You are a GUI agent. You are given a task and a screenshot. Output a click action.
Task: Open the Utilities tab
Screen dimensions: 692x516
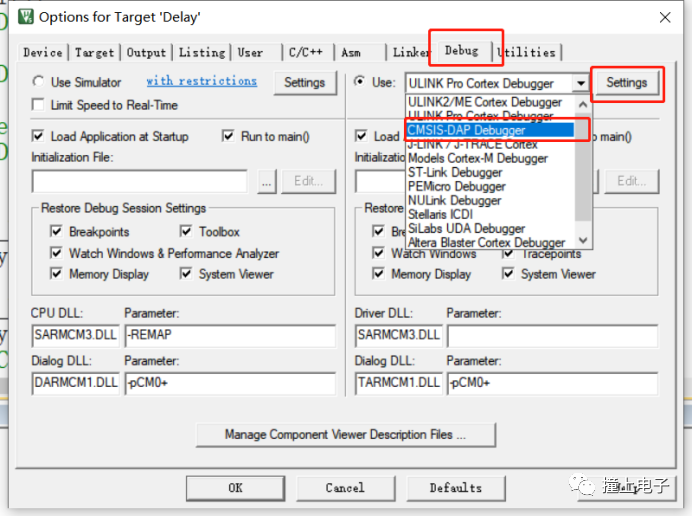point(528,53)
